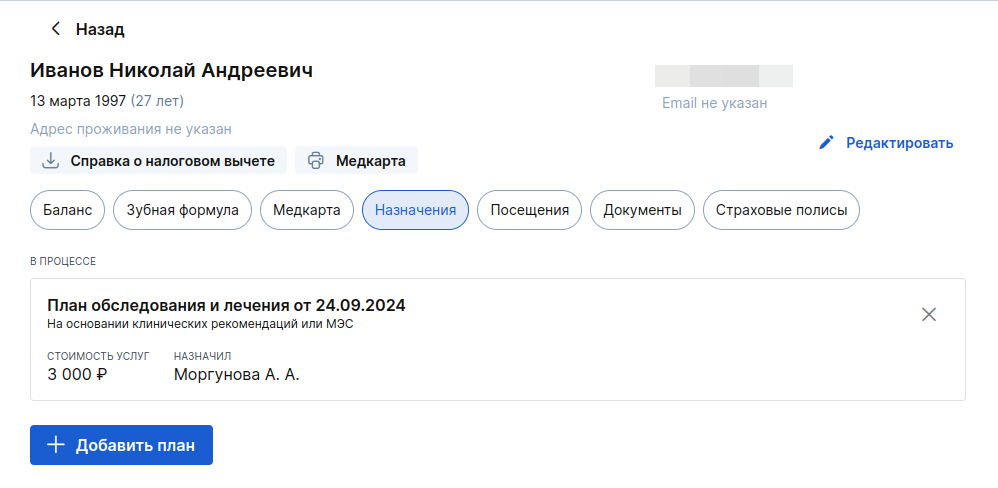
Task: Click the back chevron arrow icon
Action: [56, 29]
